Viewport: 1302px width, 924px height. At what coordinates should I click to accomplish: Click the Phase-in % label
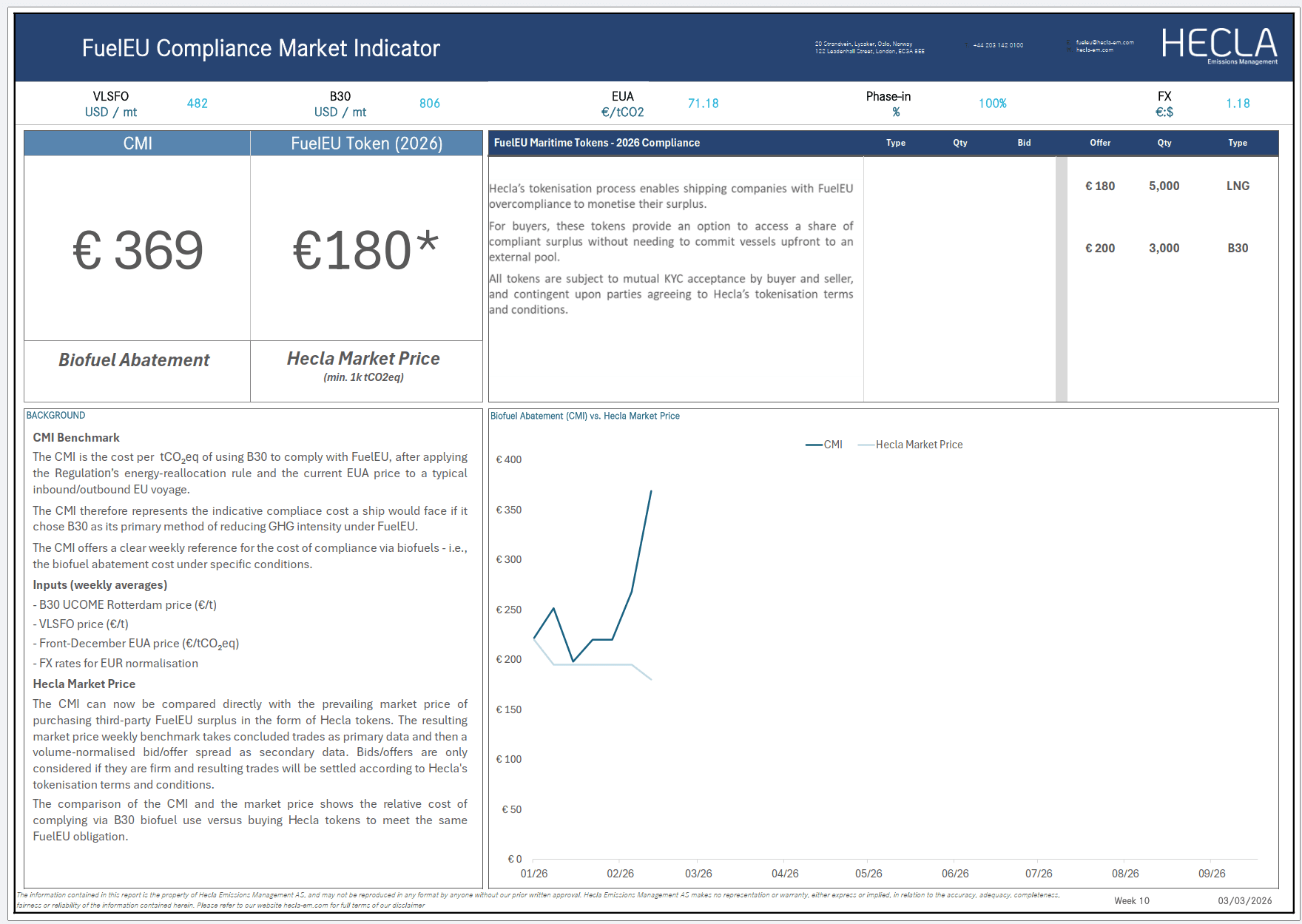pos(888,104)
